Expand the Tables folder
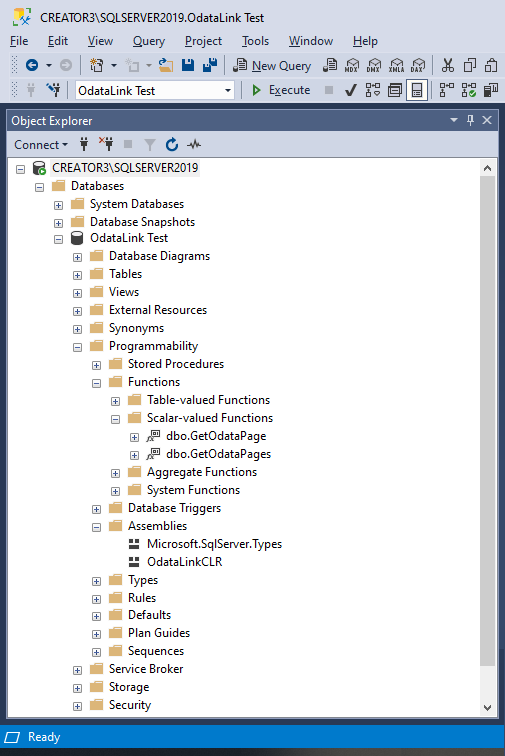Viewport: 505px width, 756px height. [x=77, y=275]
